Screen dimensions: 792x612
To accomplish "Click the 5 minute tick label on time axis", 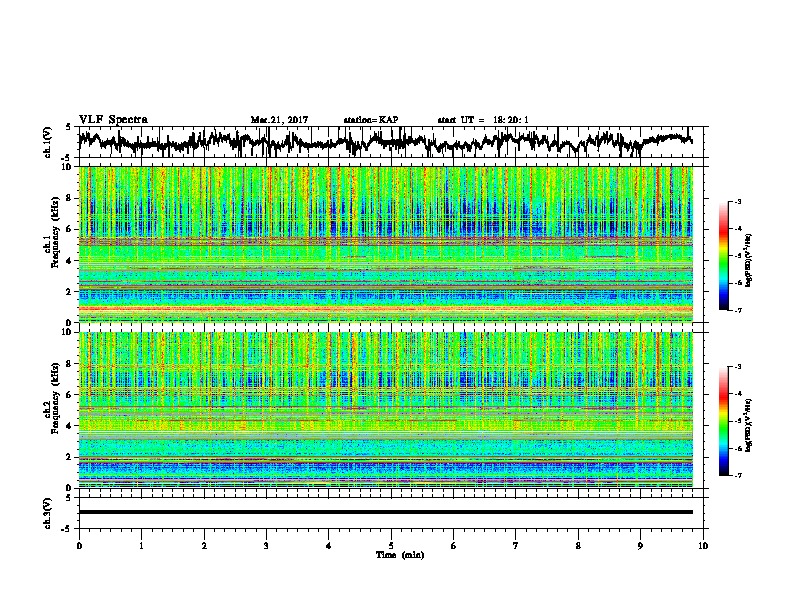I will (391, 546).
